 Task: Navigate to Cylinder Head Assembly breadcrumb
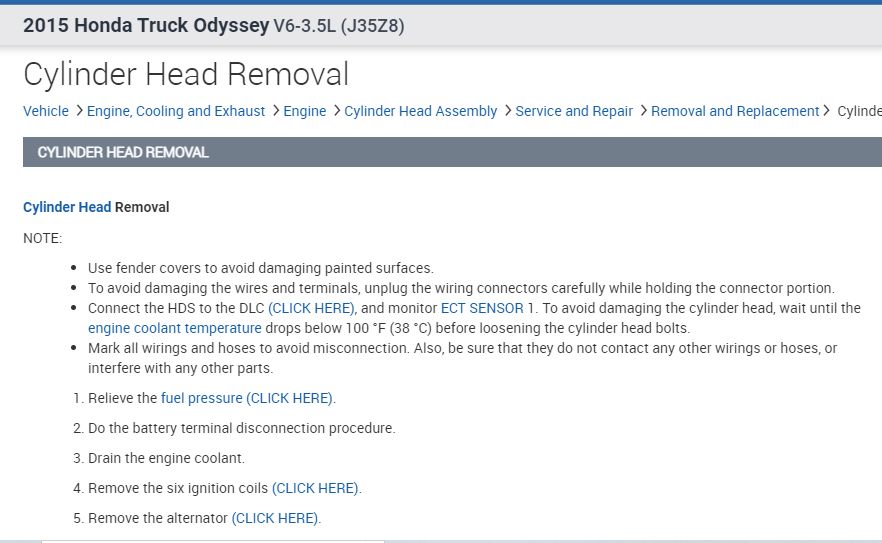point(420,111)
